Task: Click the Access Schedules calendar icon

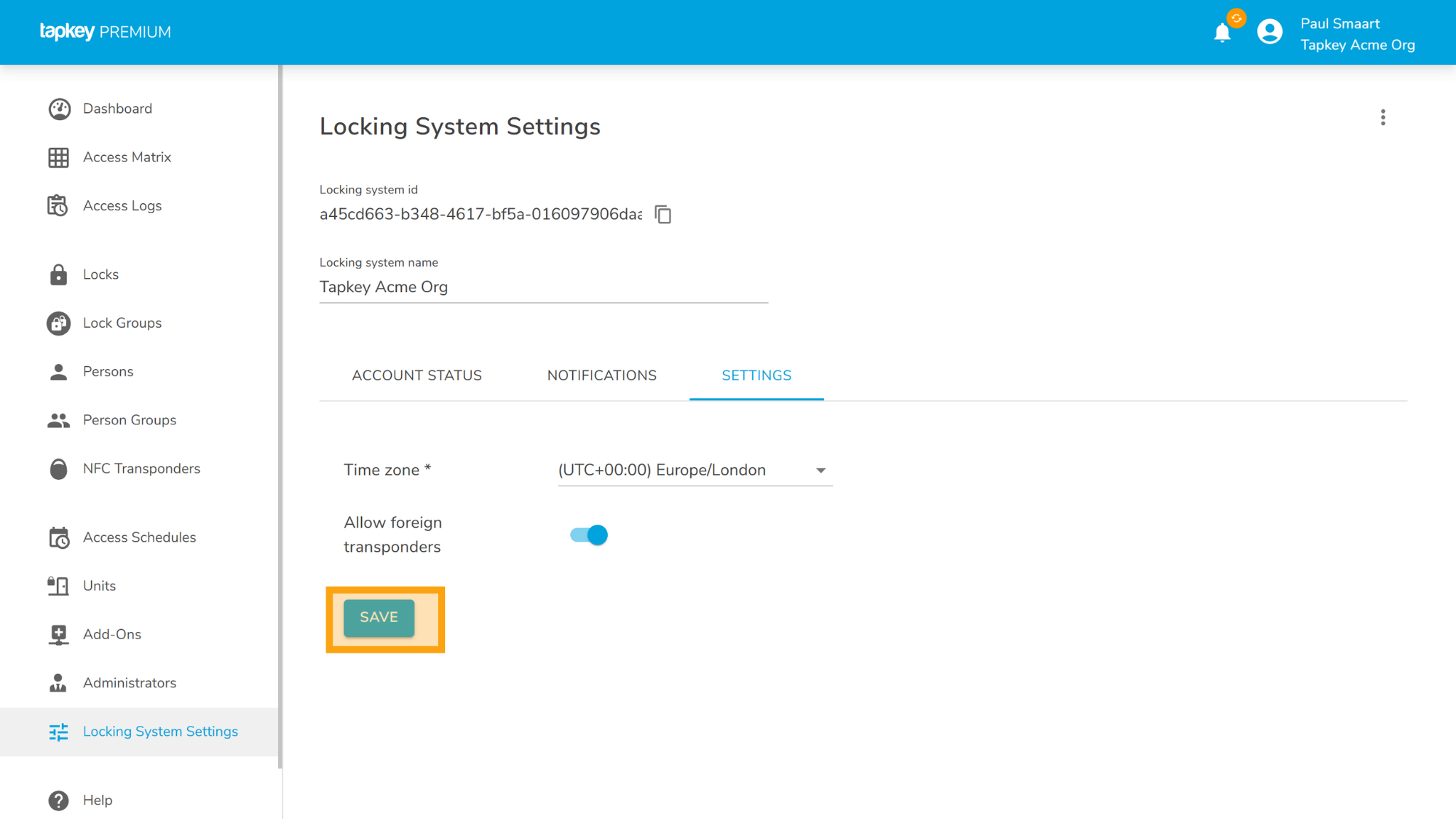Action: click(x=59, y=537)
